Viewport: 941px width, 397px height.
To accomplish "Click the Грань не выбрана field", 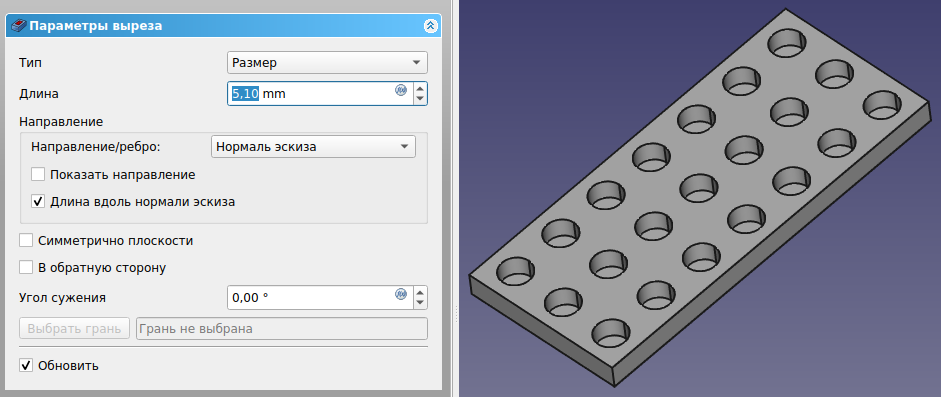I will click(281, 329).
